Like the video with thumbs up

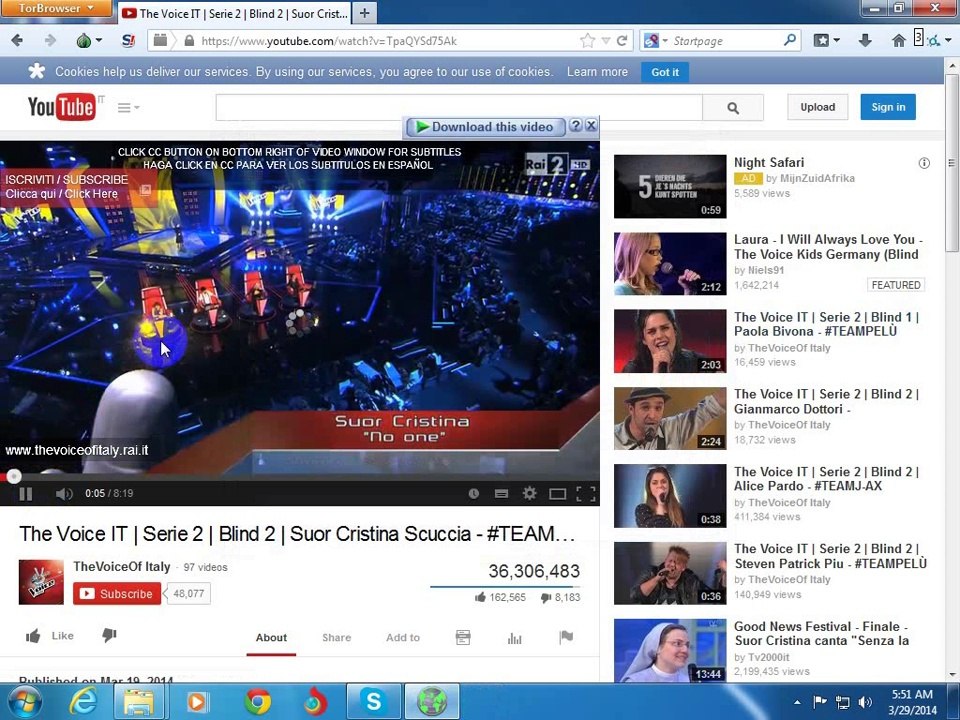coord(50,636)
